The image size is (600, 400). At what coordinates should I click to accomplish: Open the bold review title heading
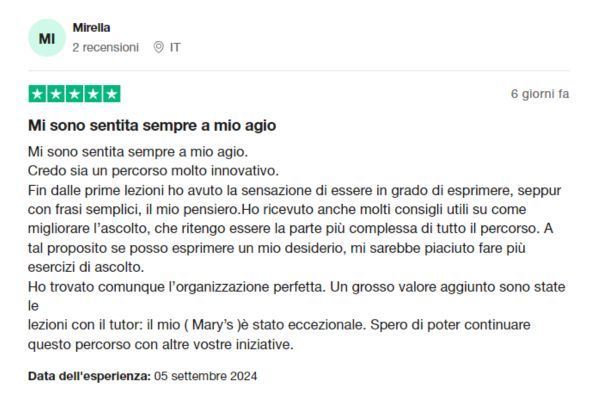coord(152,126)
